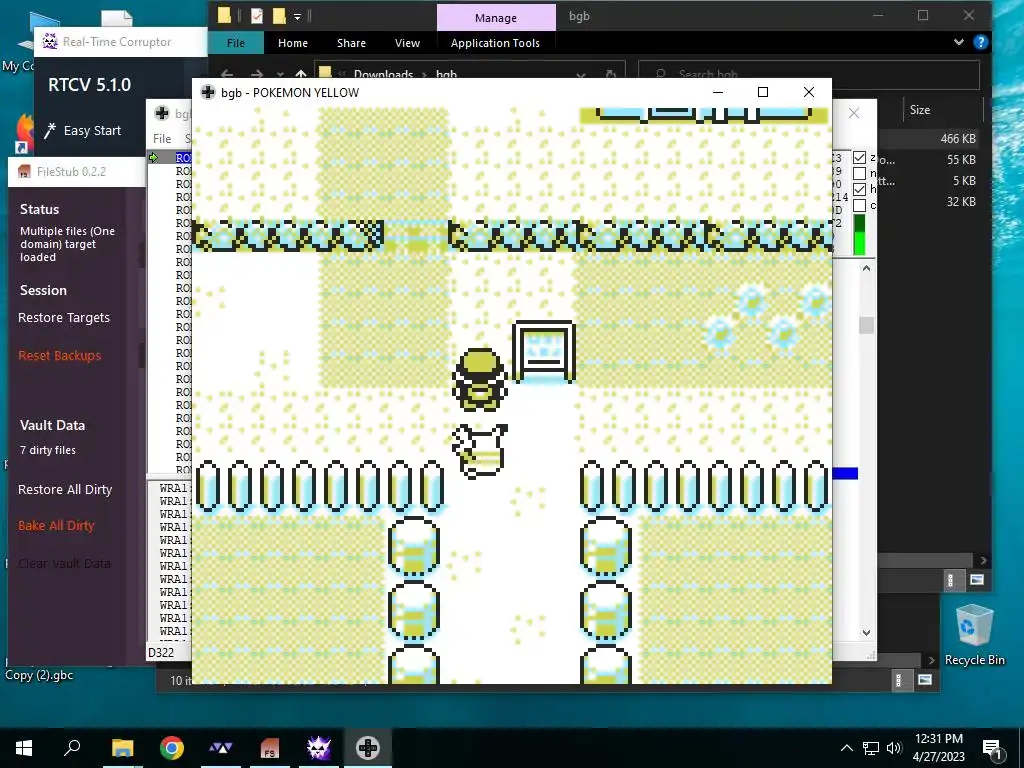This screenshot has height=768, width=1024.
Task: Click the Real-Time Corruptor title bar icon
Action: click(50, 41)
